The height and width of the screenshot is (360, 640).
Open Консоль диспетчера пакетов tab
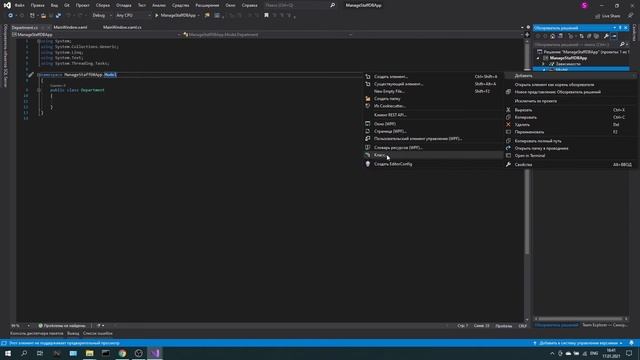(37, 333)
